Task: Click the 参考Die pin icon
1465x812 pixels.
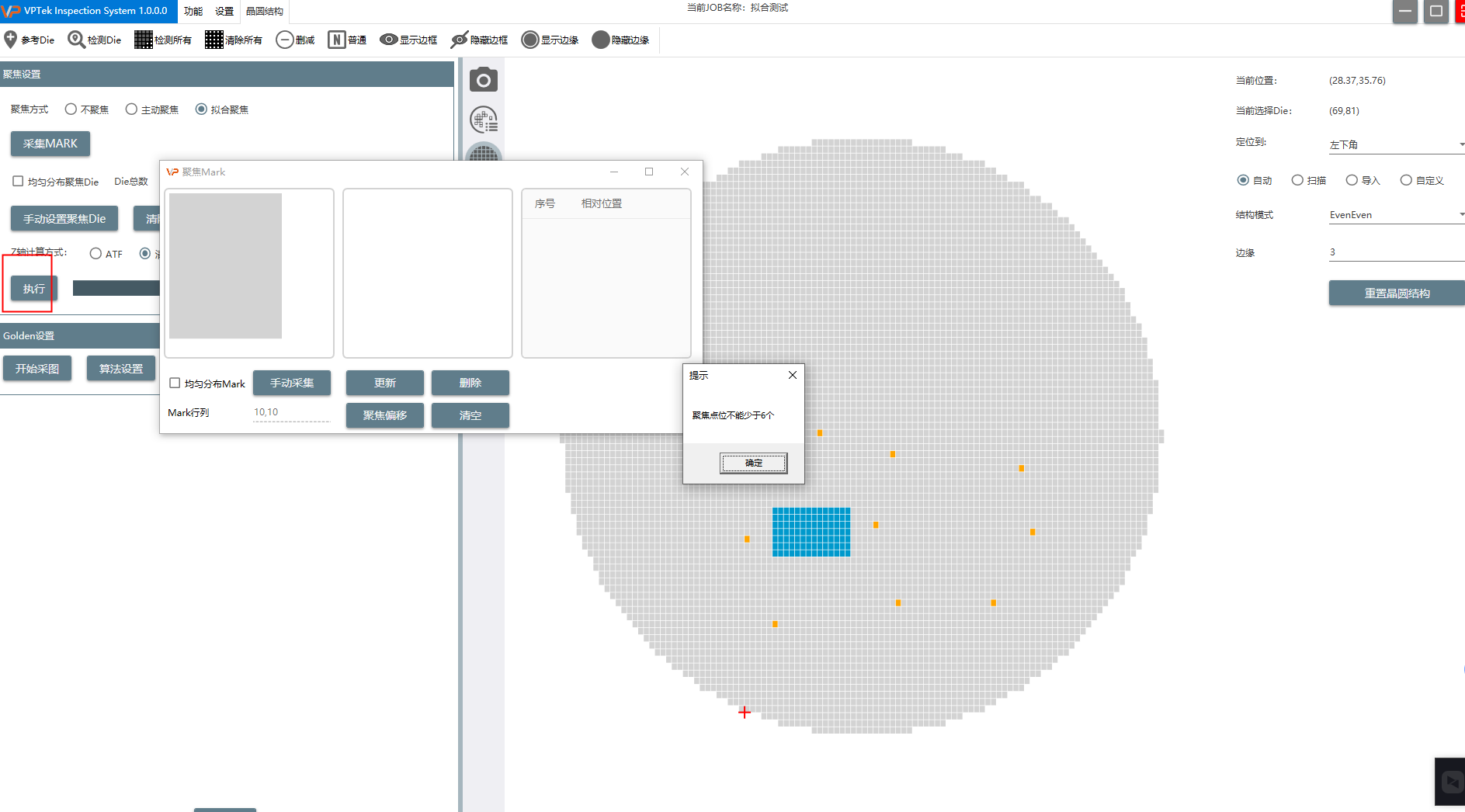Action: pos(11,40)
